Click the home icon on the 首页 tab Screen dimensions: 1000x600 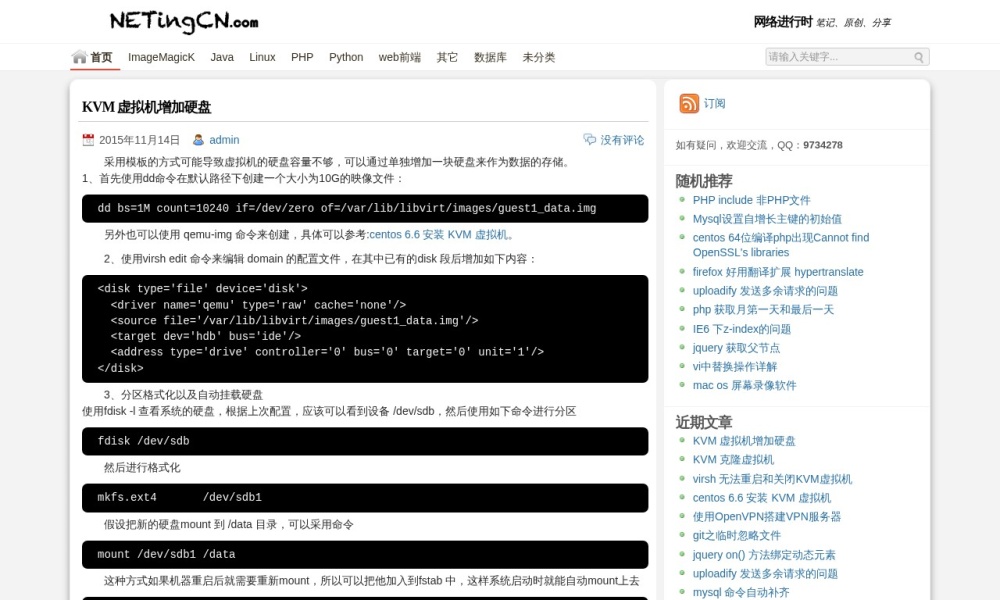[78, 57]
